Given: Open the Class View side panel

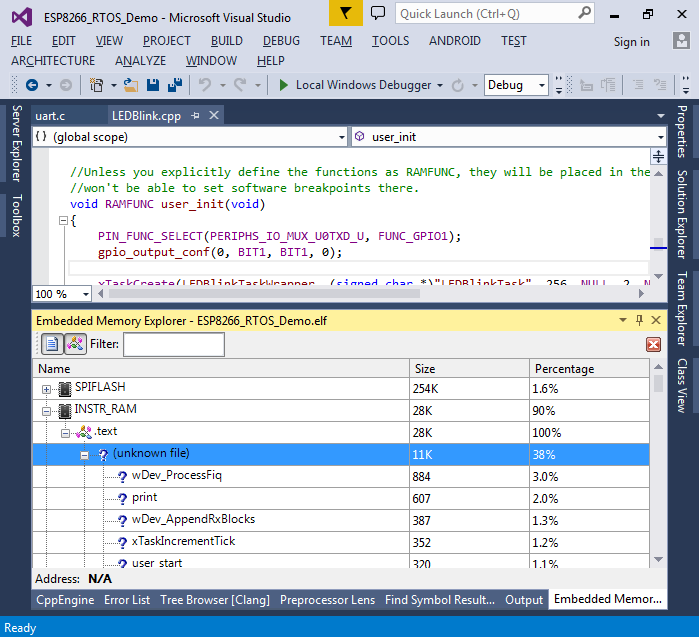Looking at the screenshot, I should [682, 386].
